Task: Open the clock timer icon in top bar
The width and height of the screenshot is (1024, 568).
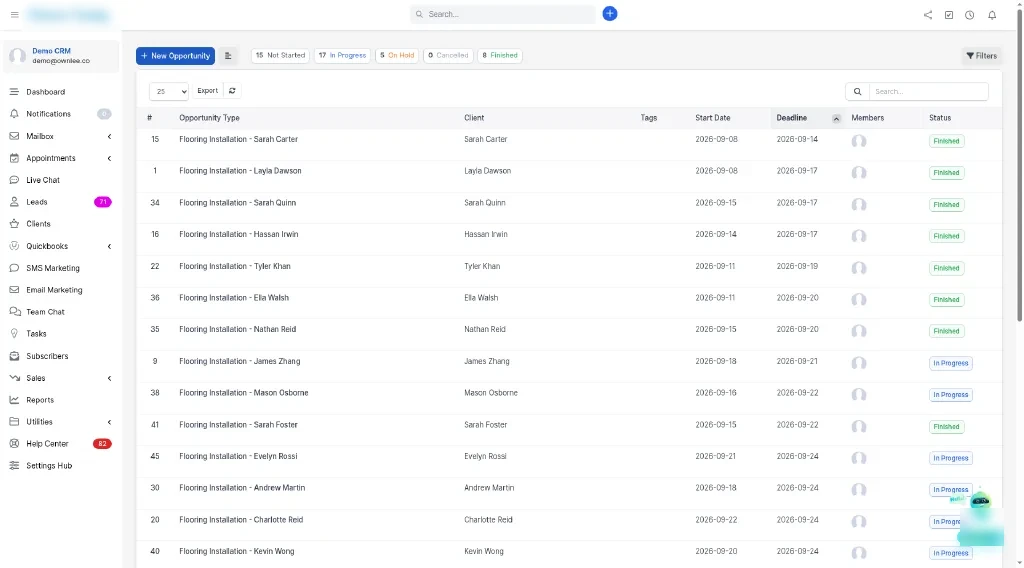Action: (969, 15)
